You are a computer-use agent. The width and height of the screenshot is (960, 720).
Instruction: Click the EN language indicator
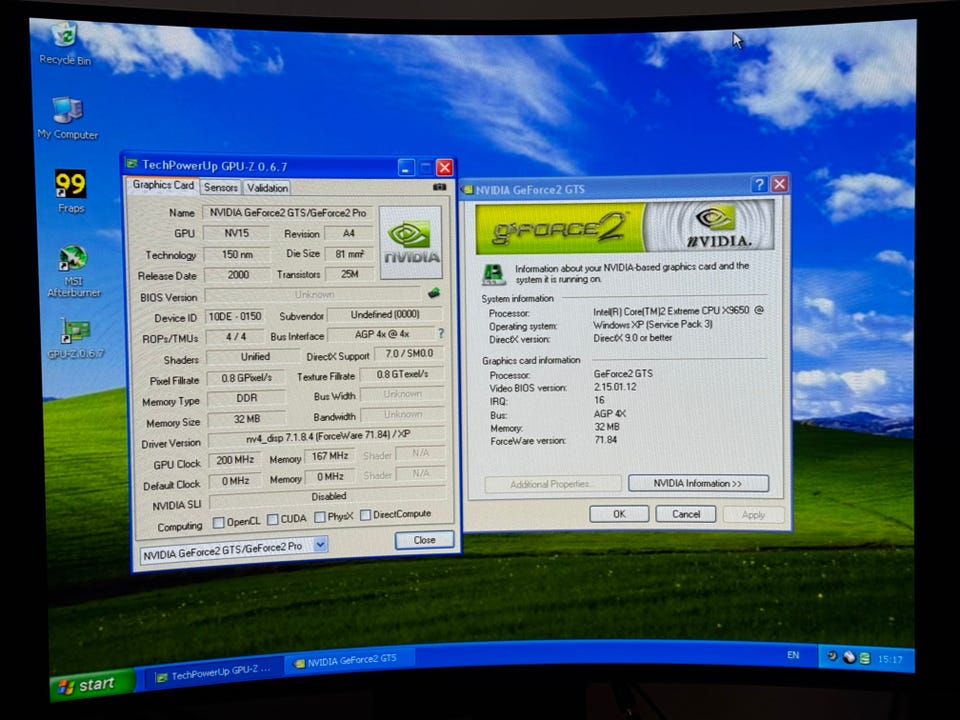click(793, 655)
